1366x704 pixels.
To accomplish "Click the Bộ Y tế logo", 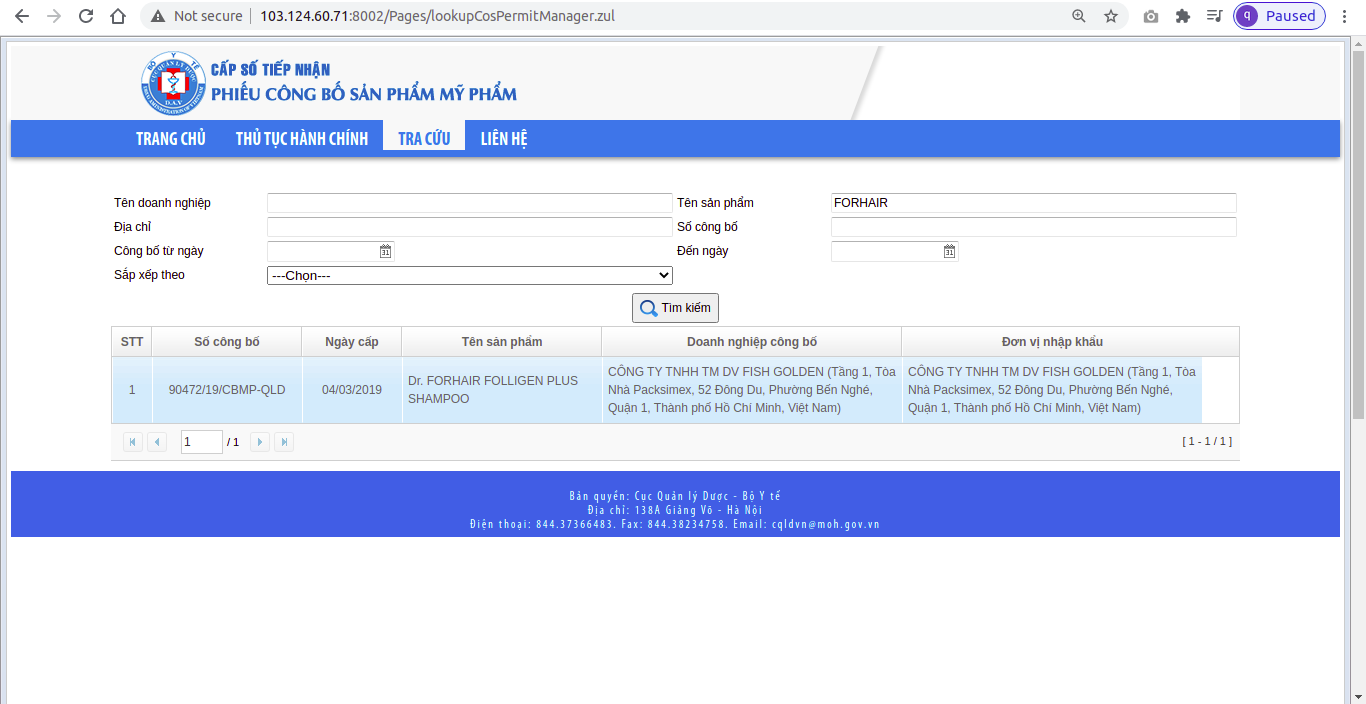I will point(172,83).
